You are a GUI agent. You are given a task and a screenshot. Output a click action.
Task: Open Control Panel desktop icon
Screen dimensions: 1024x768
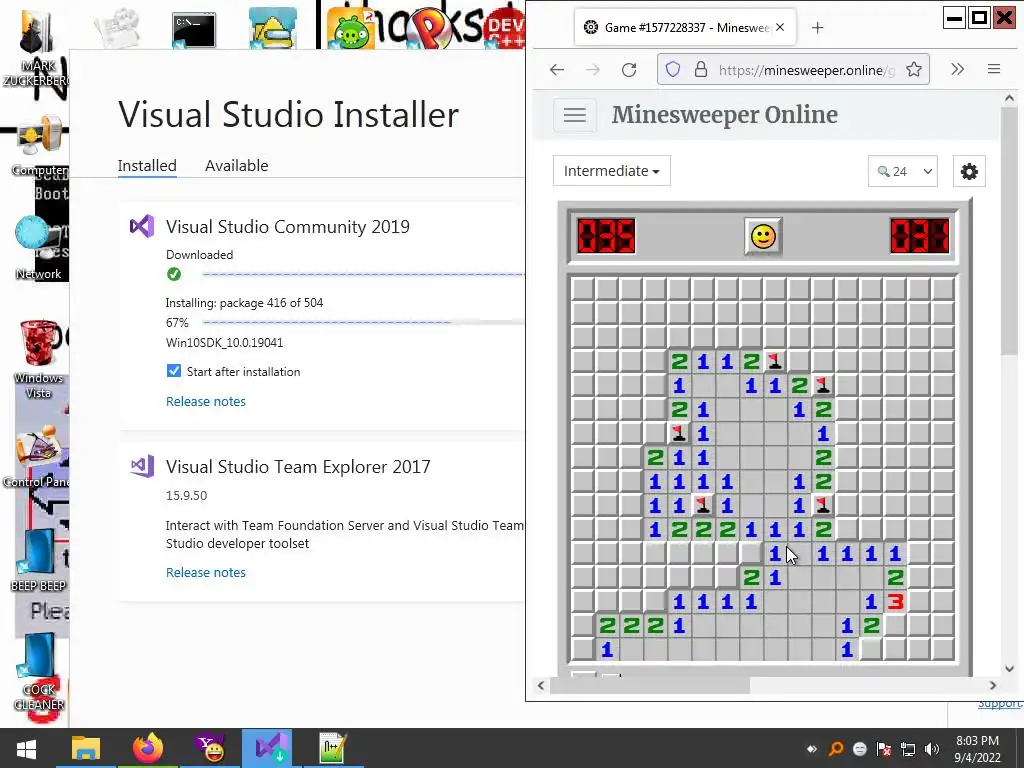pos(38,457)
